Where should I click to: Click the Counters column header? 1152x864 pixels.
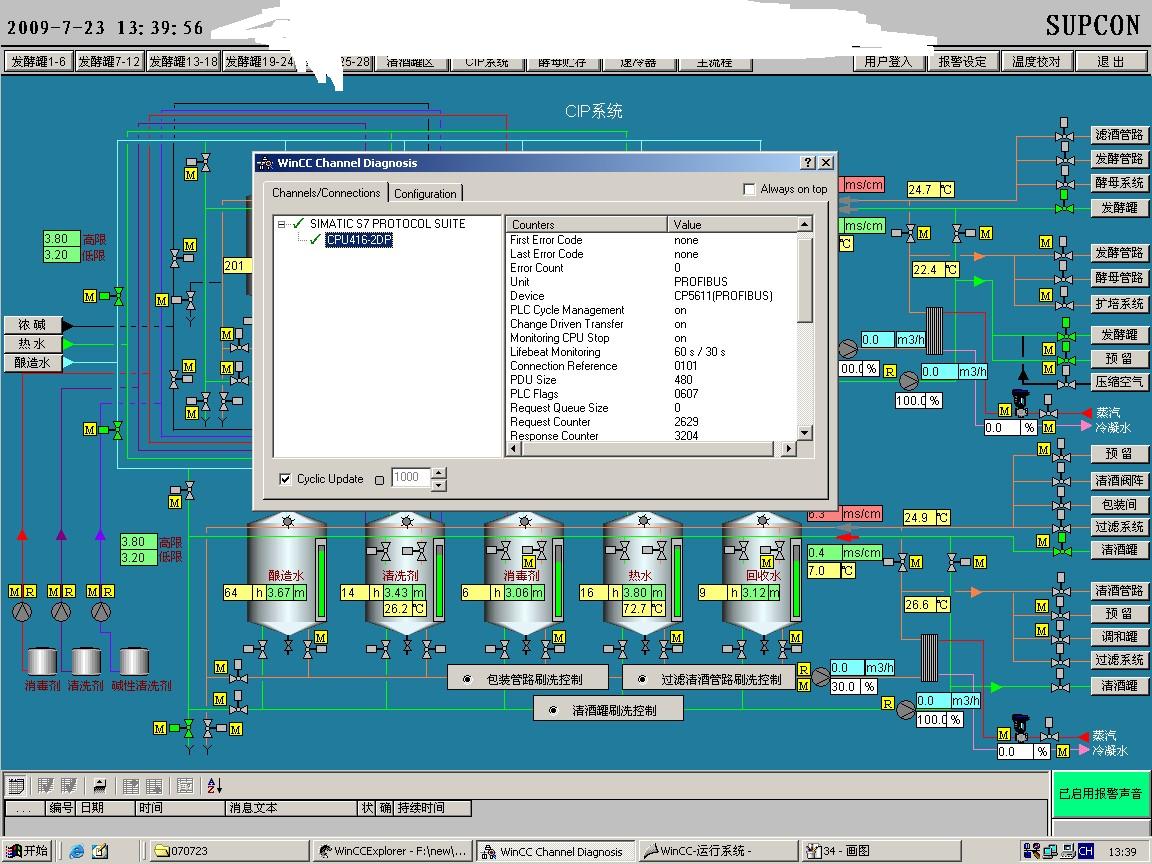click(586, 224)
